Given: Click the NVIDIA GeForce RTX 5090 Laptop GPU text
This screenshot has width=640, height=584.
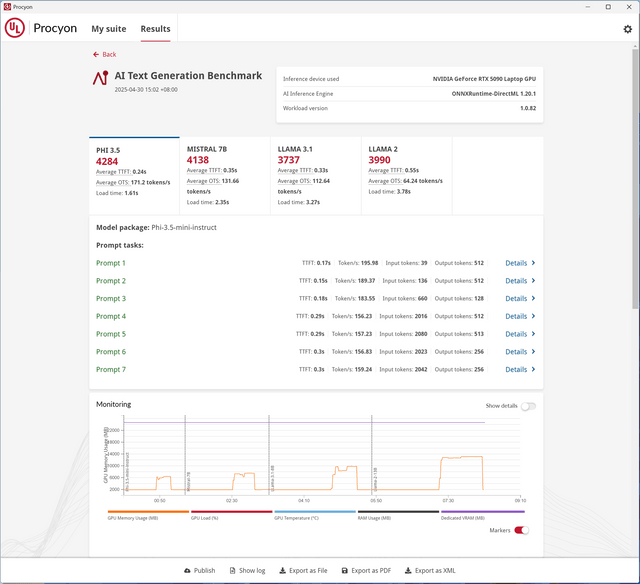Looking at the screenshot, I should coord(484,79).
